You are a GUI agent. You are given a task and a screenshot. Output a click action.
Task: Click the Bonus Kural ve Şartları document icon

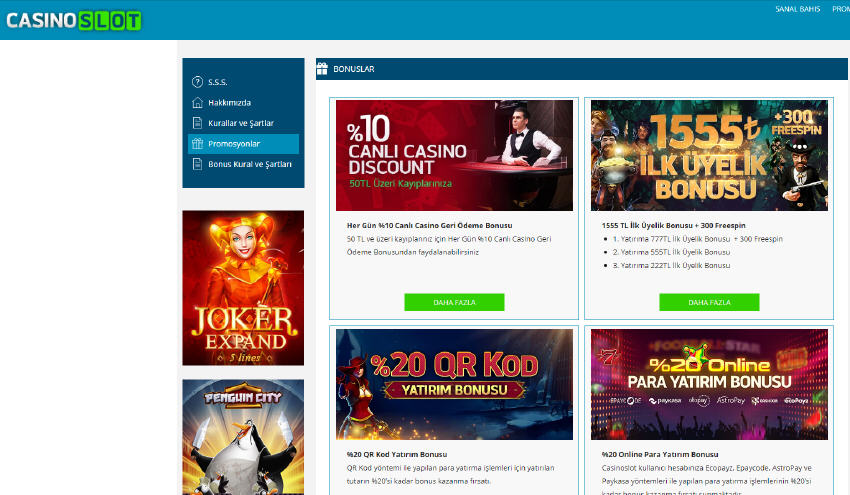[197, 164]
